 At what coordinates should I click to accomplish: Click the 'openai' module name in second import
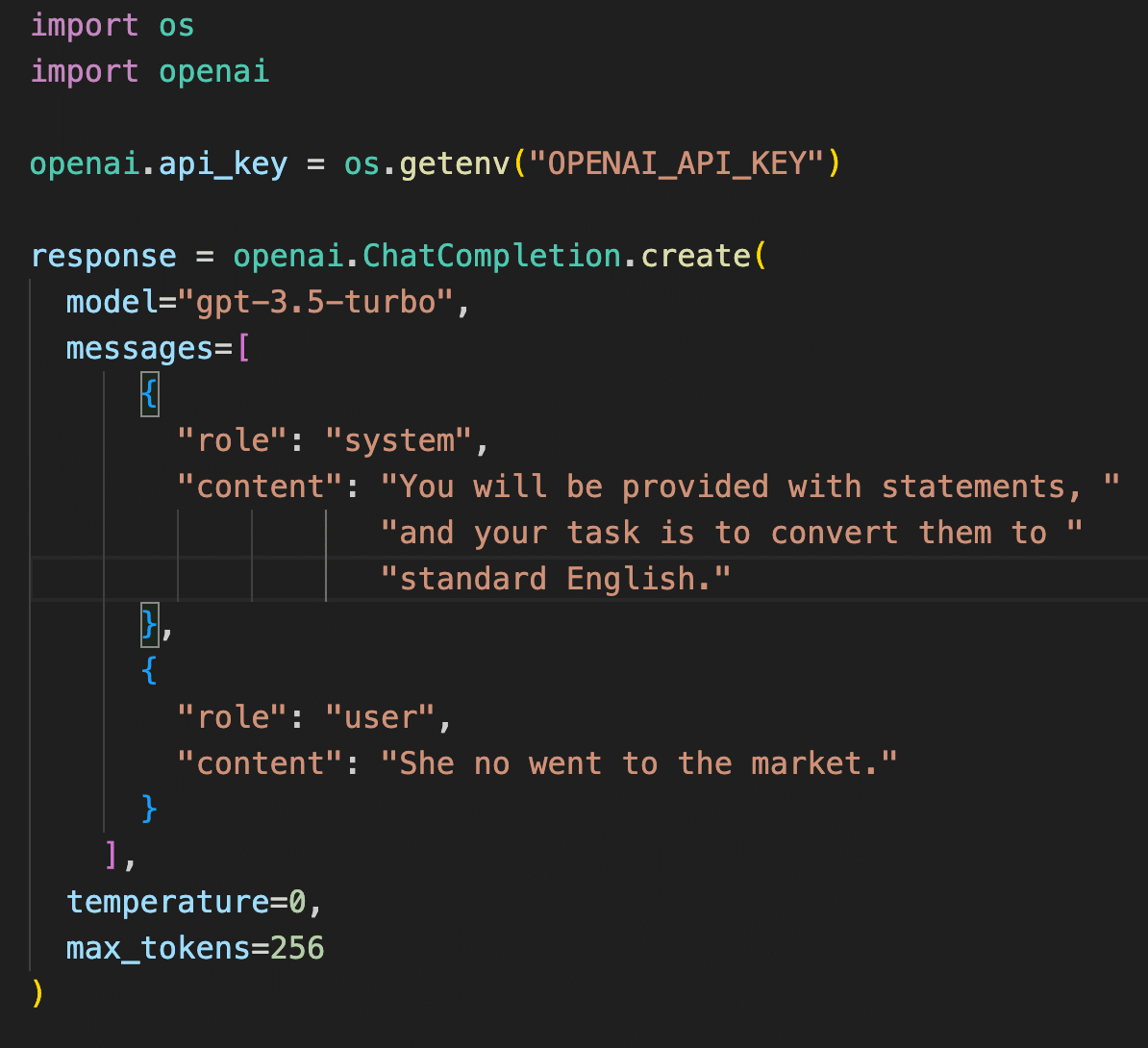213,72
